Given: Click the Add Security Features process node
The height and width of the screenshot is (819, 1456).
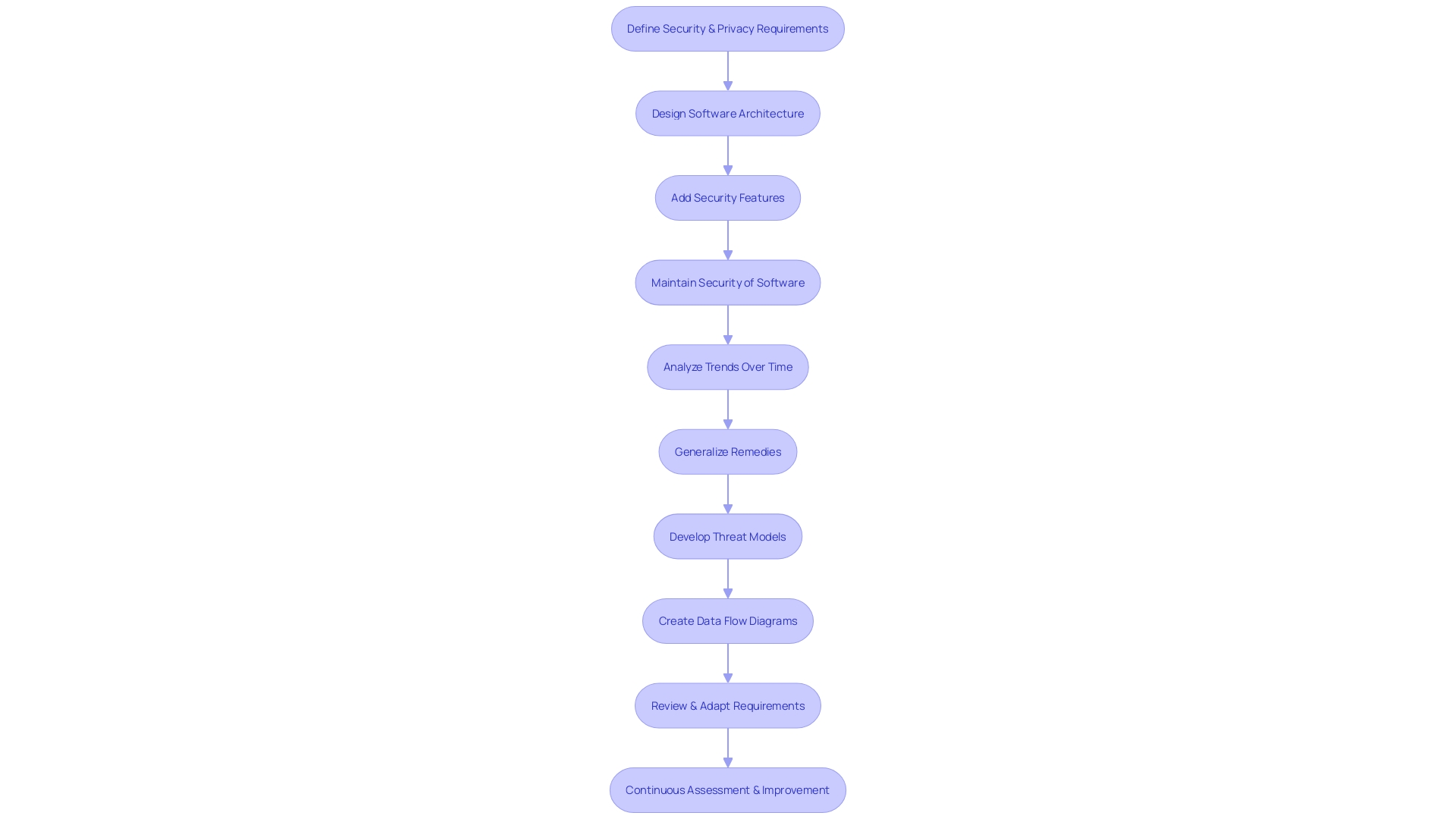Looking at the screenshot, I should (728, 197).
